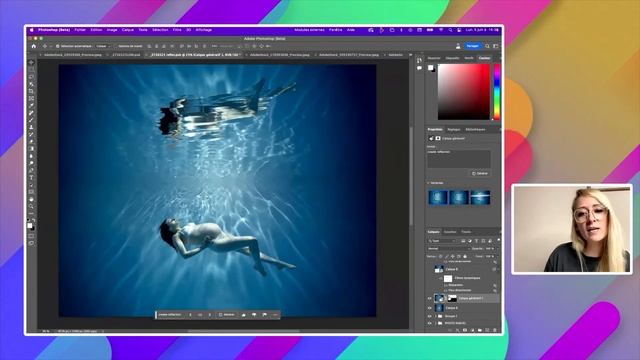
Task: Select the Zoom magnifier tool in left toolbar
Action: pyautogui.click(x=31, y=207)
